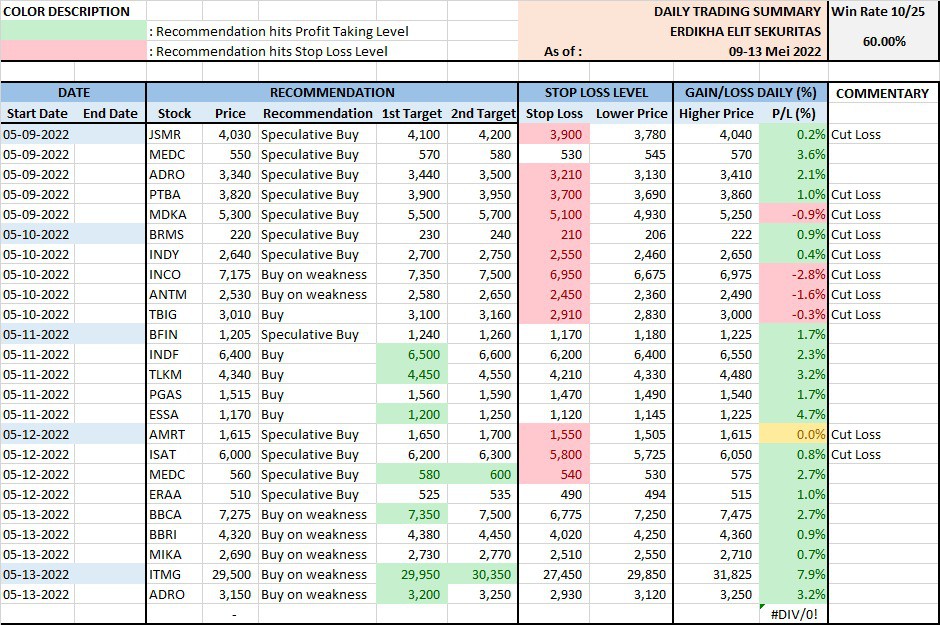This screenshot has height=625, width=940.
Task: Click the BBCA price 7,275 cell
Action: 229,514
